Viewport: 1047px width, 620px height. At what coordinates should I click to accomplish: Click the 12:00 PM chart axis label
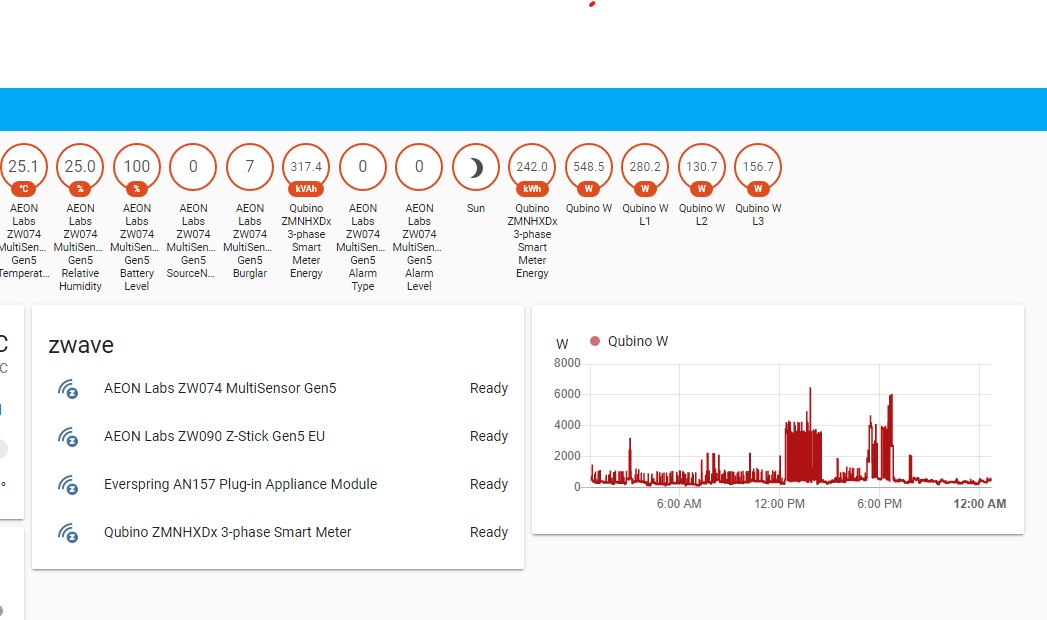click(779, 504)
